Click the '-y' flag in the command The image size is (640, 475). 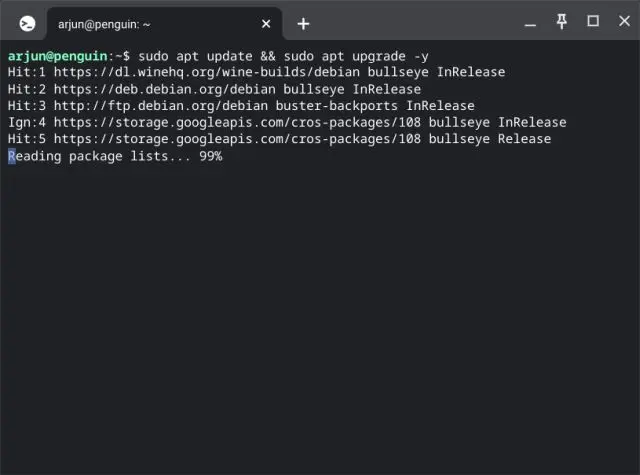click(421, 55)
